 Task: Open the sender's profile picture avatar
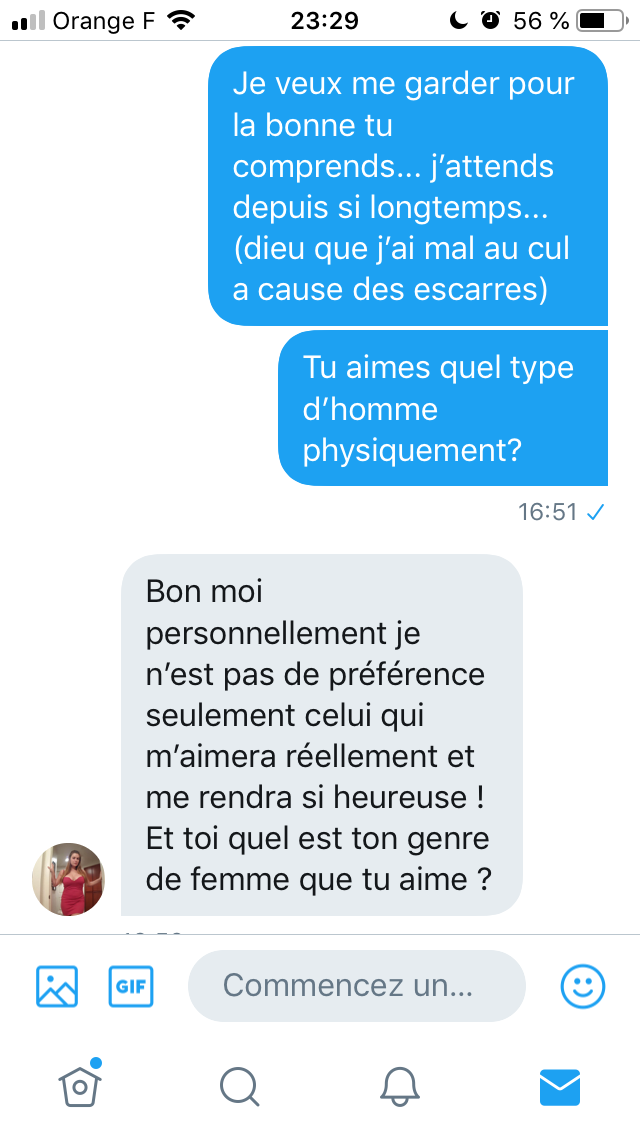coord(68,879)
